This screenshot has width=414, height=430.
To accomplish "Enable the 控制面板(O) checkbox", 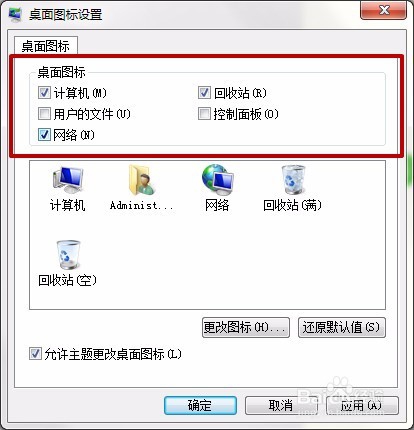I will click(204, 114).
